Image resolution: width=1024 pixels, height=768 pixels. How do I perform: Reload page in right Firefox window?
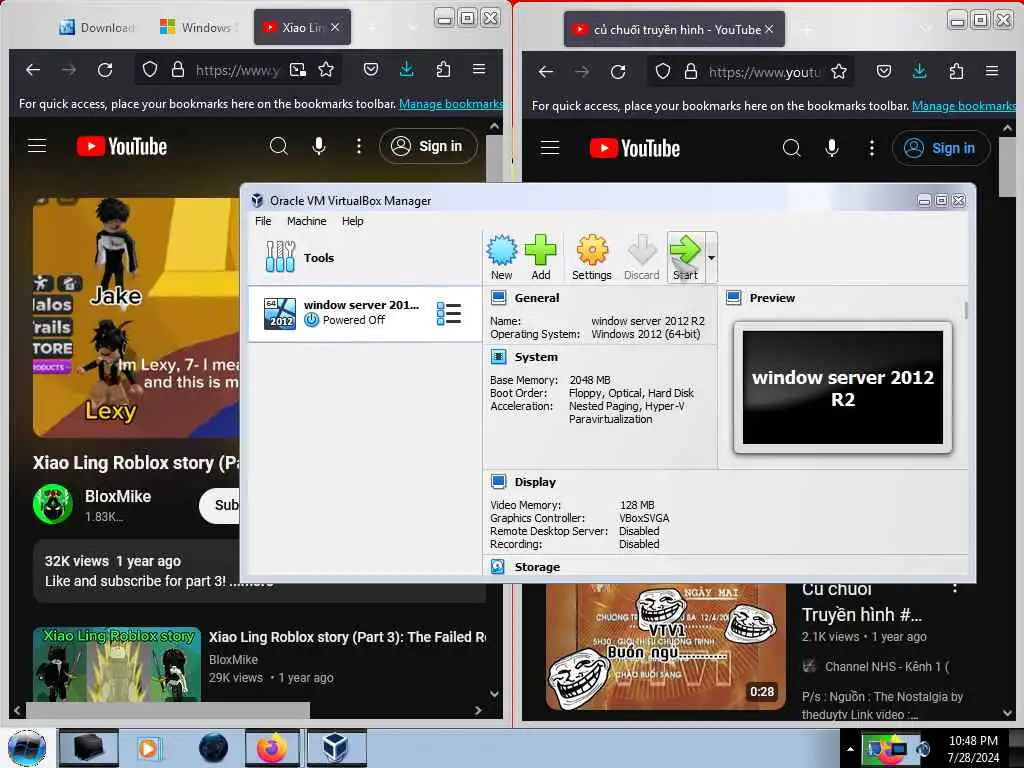[x=618, y=71]
